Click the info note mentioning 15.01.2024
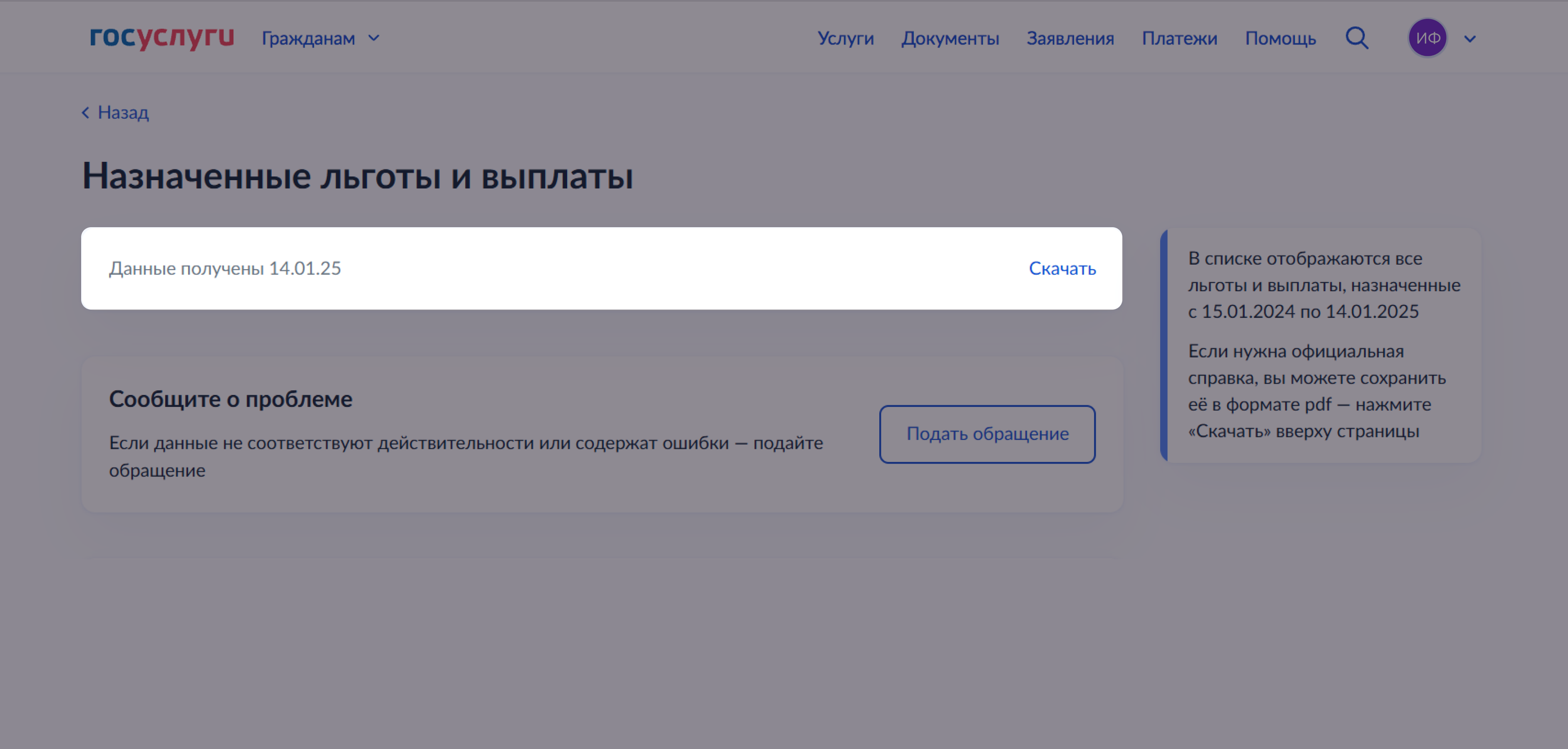 1324,285
